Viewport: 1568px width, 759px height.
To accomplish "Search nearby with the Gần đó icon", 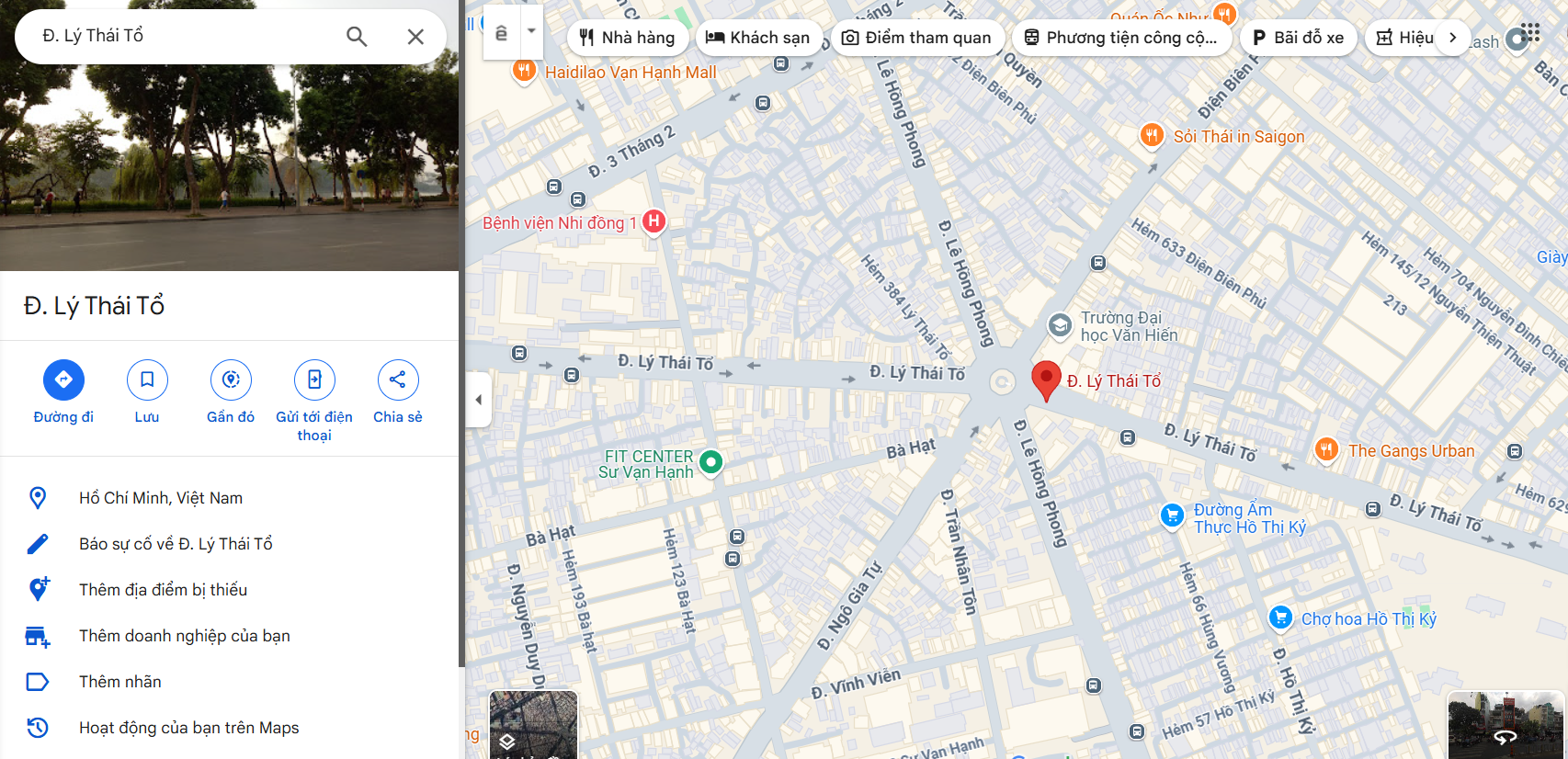I will click(x=231, y=379).
